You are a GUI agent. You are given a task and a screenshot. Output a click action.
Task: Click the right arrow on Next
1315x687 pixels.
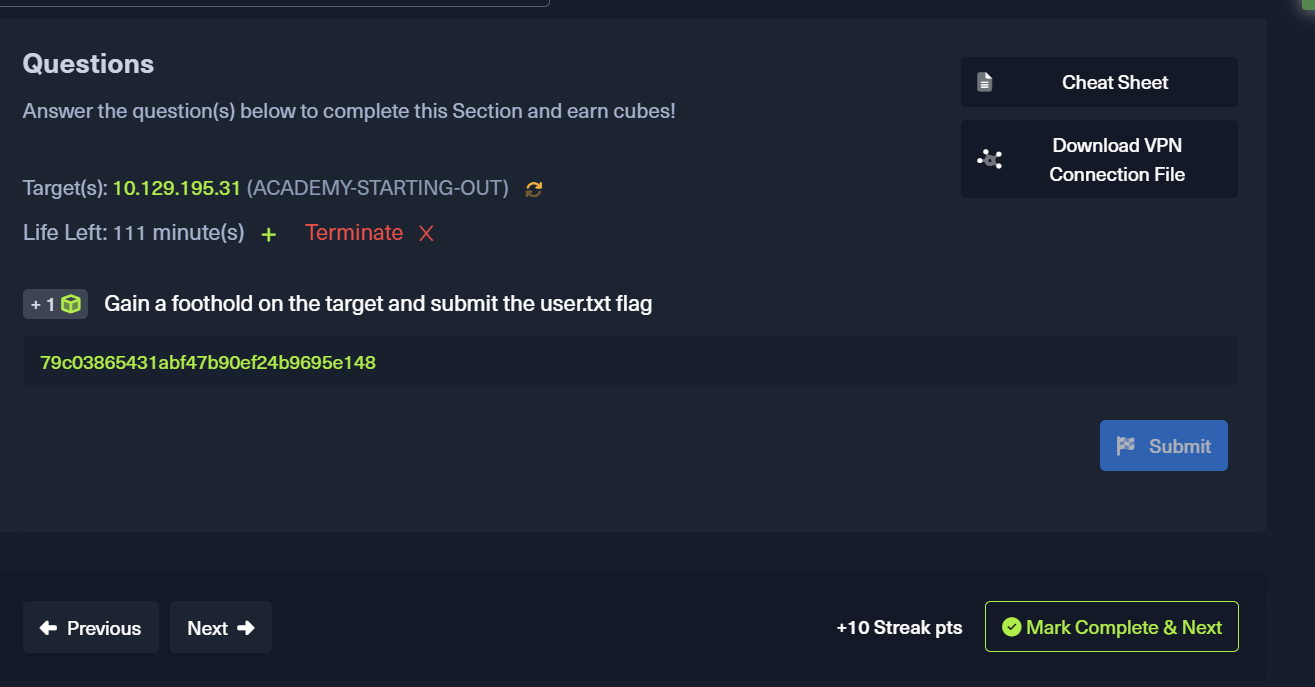(x=246, y=628)
